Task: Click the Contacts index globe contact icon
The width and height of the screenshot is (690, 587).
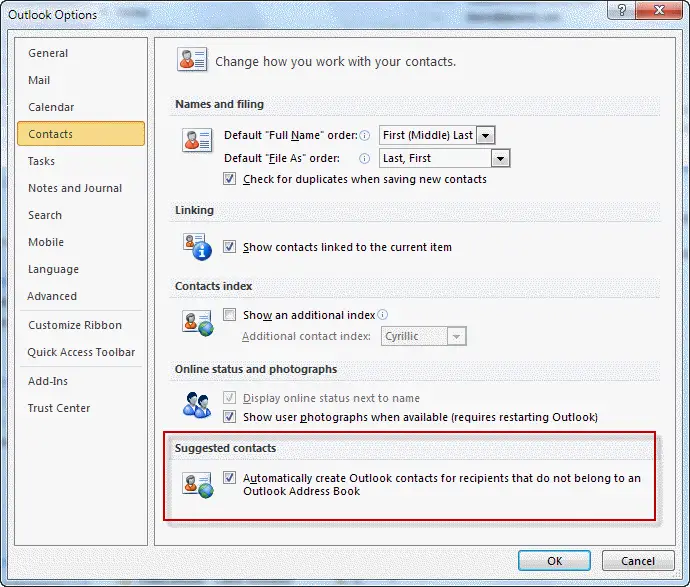Action: [x=198, y=323]
